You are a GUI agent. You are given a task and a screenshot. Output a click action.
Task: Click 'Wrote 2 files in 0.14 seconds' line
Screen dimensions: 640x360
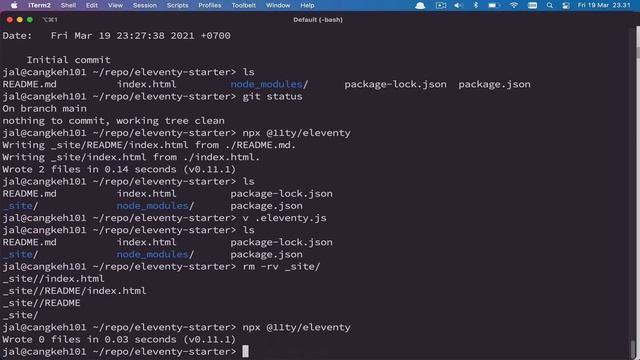click(119, 169)
